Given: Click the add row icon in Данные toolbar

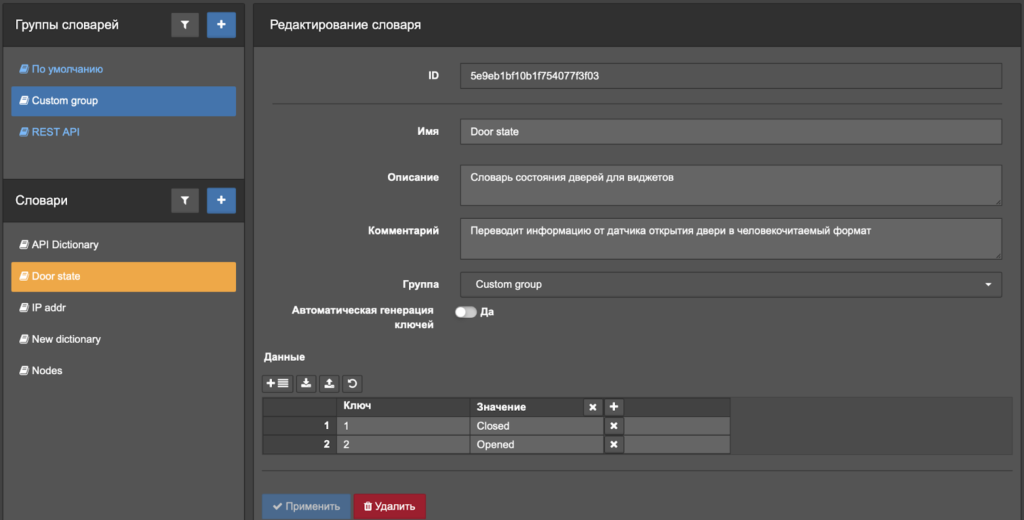Looking at the screenshot, I should coord(277,383).
